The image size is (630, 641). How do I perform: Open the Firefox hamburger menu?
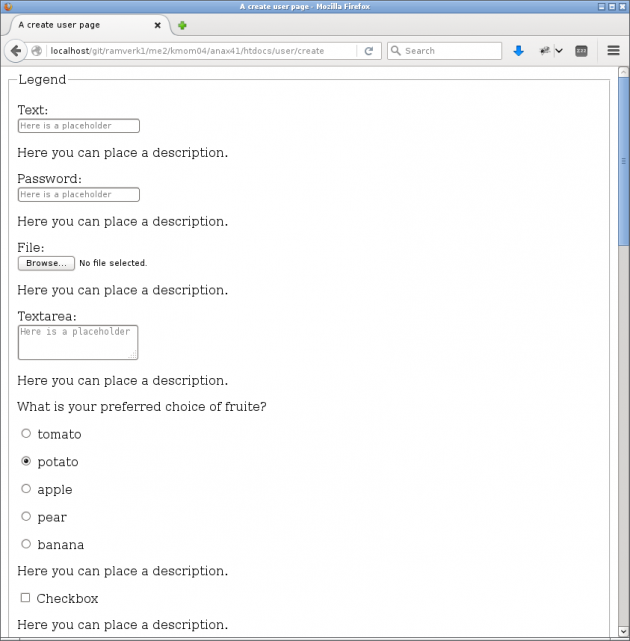point(613,51)
